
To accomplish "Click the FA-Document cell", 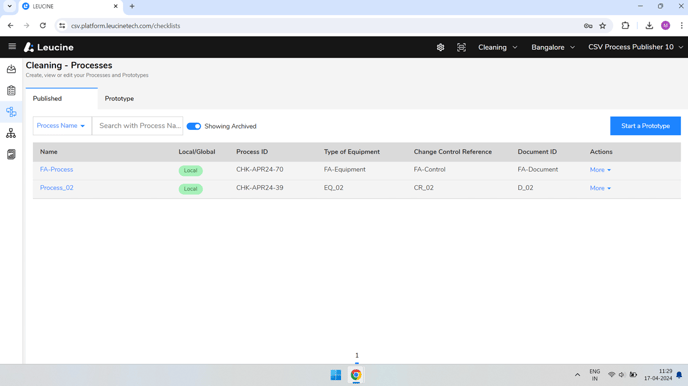I will (538, 169).
